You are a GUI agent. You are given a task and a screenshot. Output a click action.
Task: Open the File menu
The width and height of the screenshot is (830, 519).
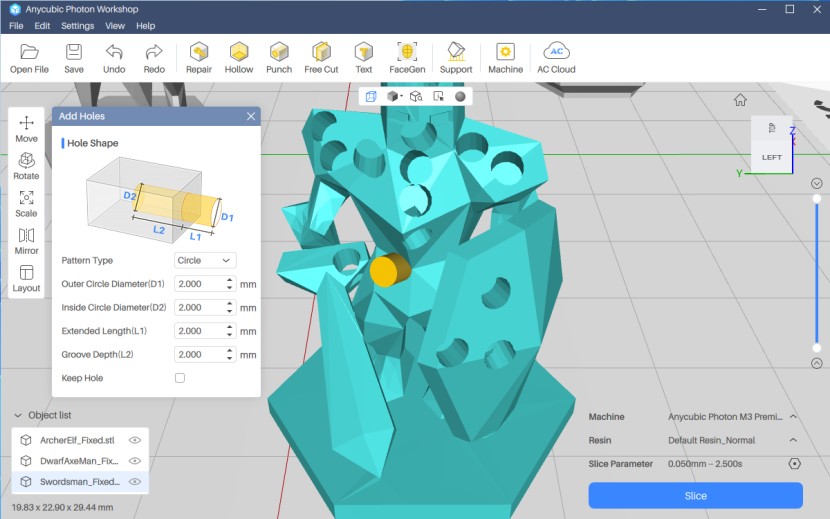[16, 26]
